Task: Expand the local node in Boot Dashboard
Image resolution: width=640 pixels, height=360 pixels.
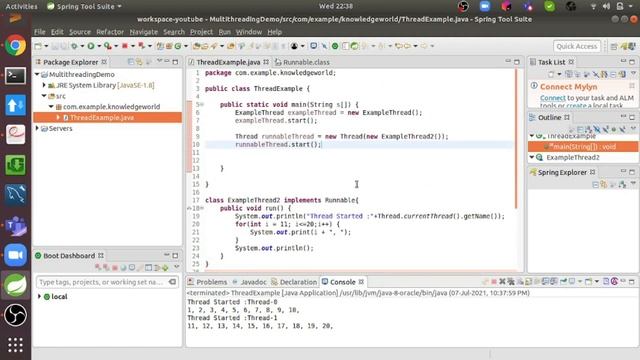Action: click(x=39, y=296)
